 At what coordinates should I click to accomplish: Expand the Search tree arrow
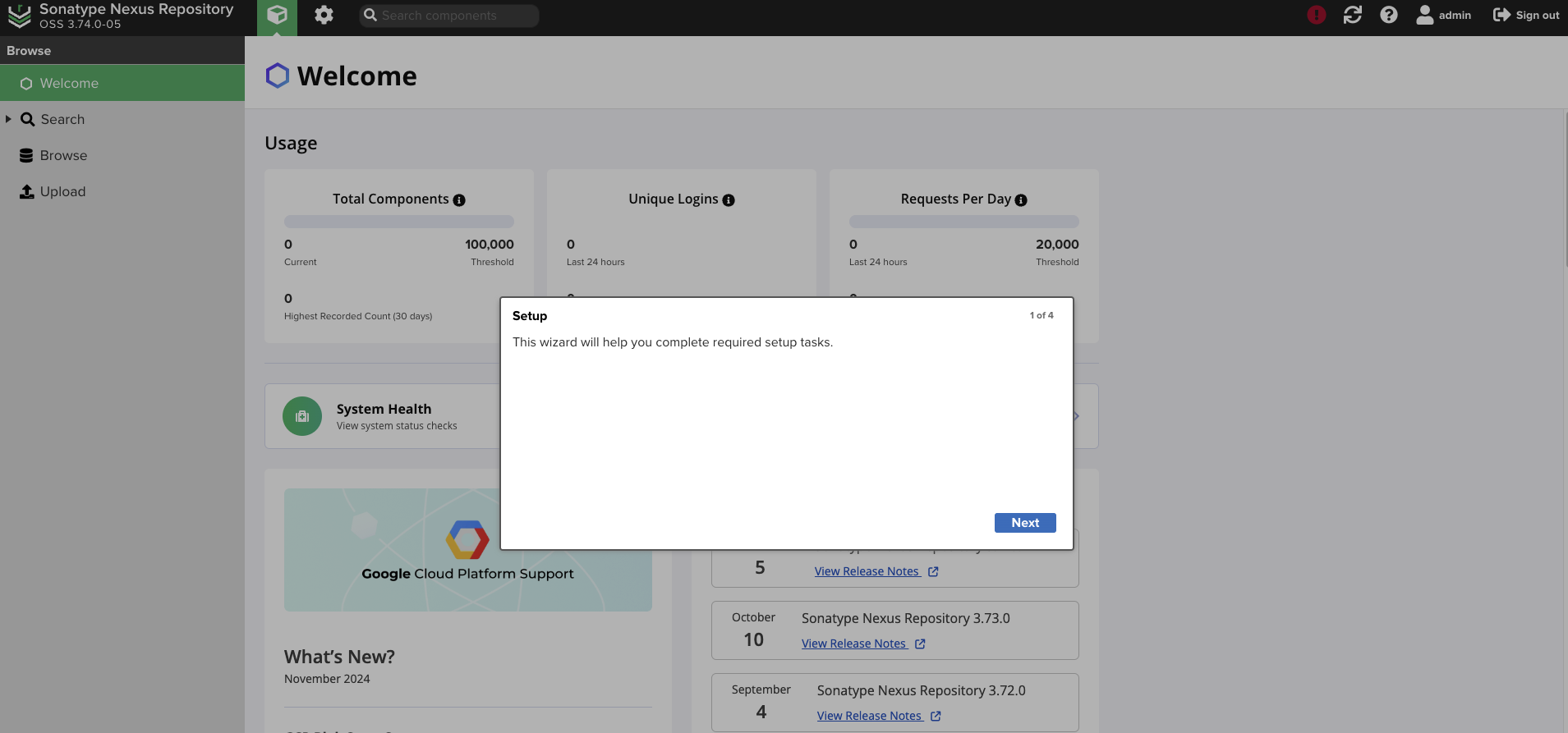coord(8,119)
